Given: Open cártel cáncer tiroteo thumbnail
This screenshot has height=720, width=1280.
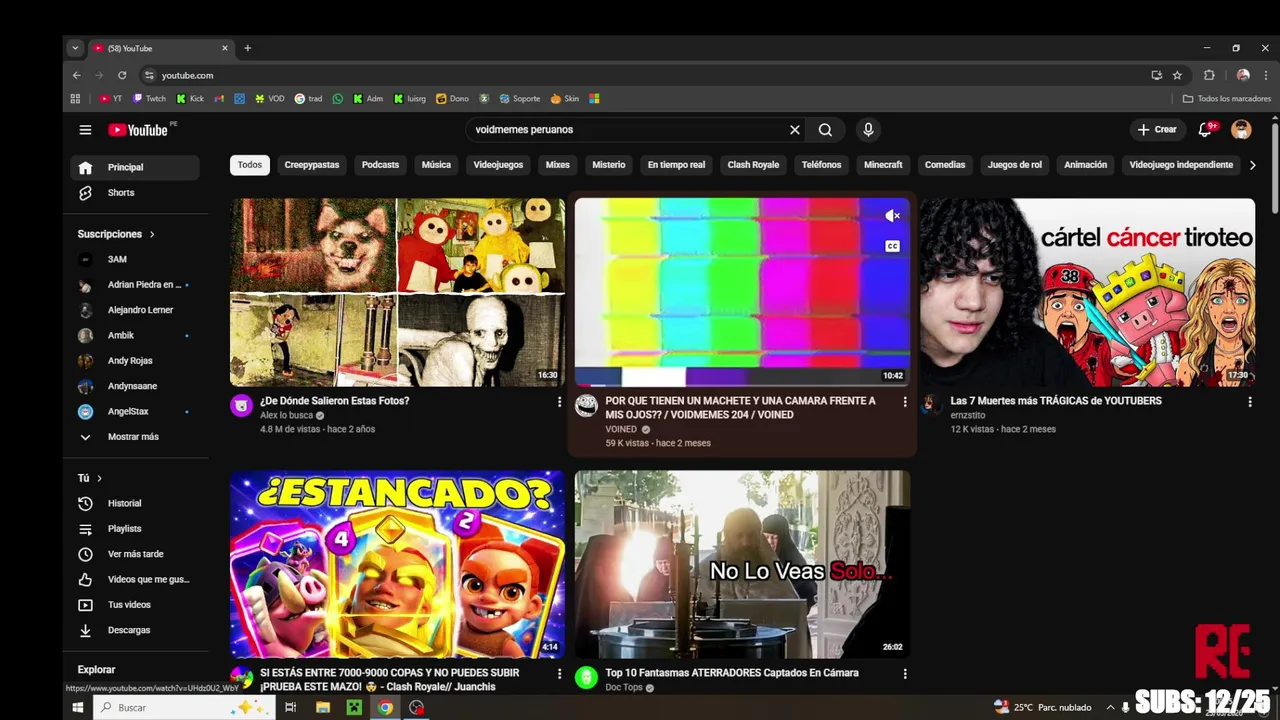Looking at the screenshot, I should pos(1088,292).
